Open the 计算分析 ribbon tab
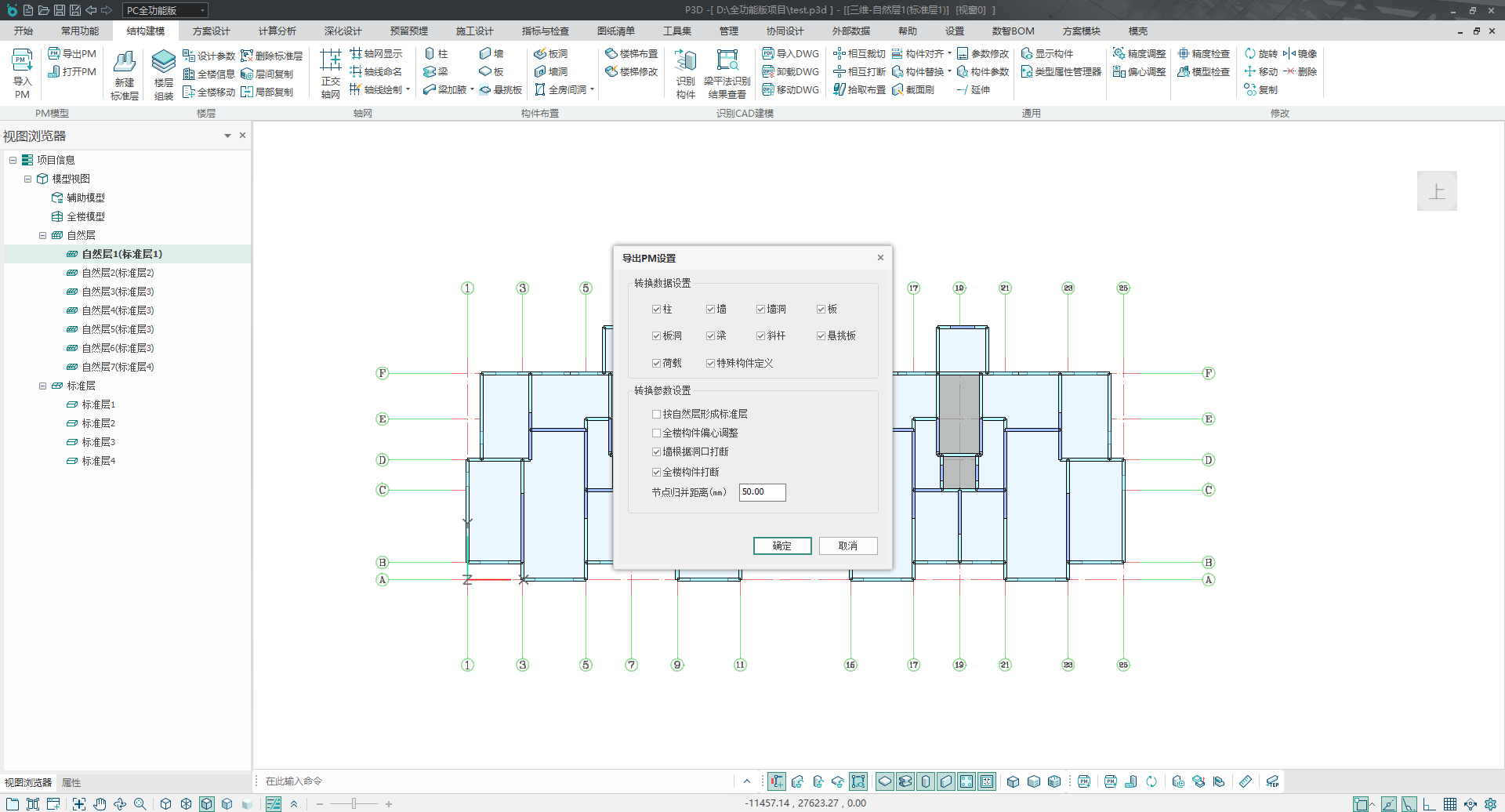 (277, 31)
